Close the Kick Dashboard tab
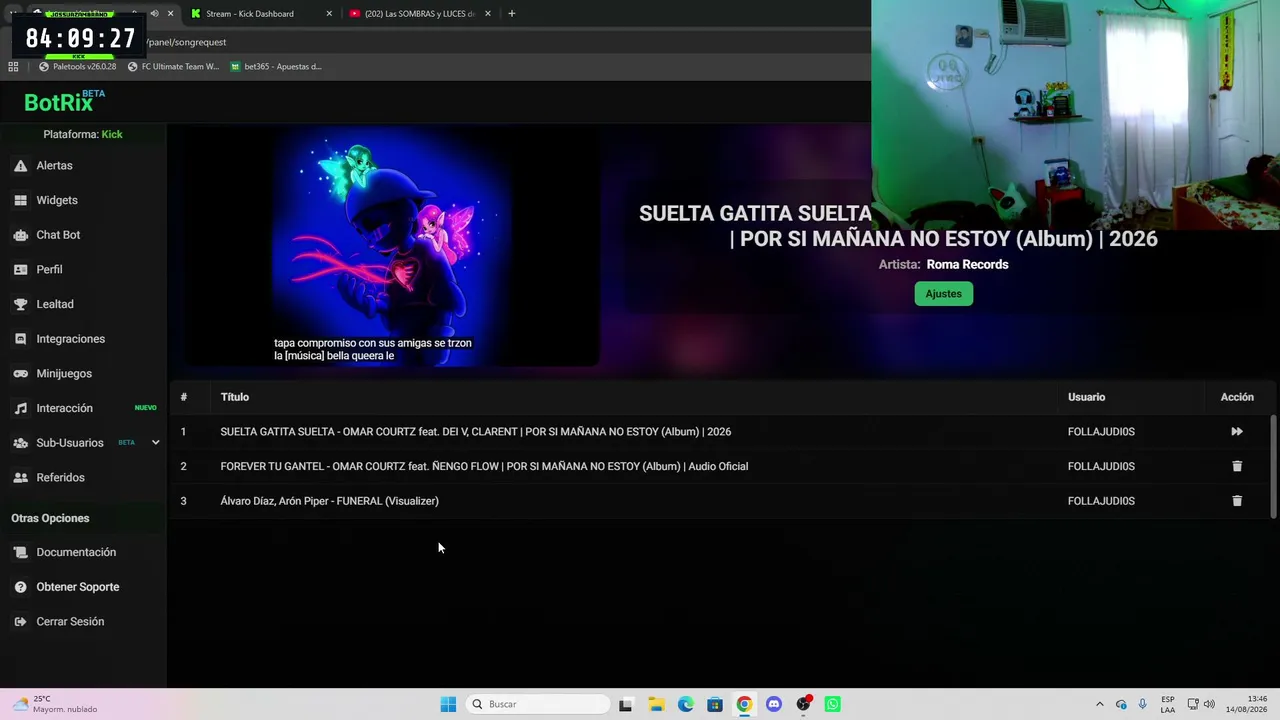 coord(329,14)
